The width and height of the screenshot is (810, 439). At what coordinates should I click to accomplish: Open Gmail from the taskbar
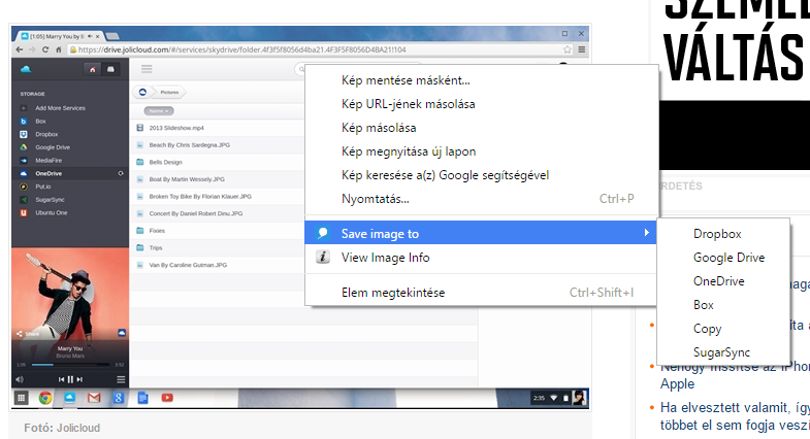[x=94, y=398]
